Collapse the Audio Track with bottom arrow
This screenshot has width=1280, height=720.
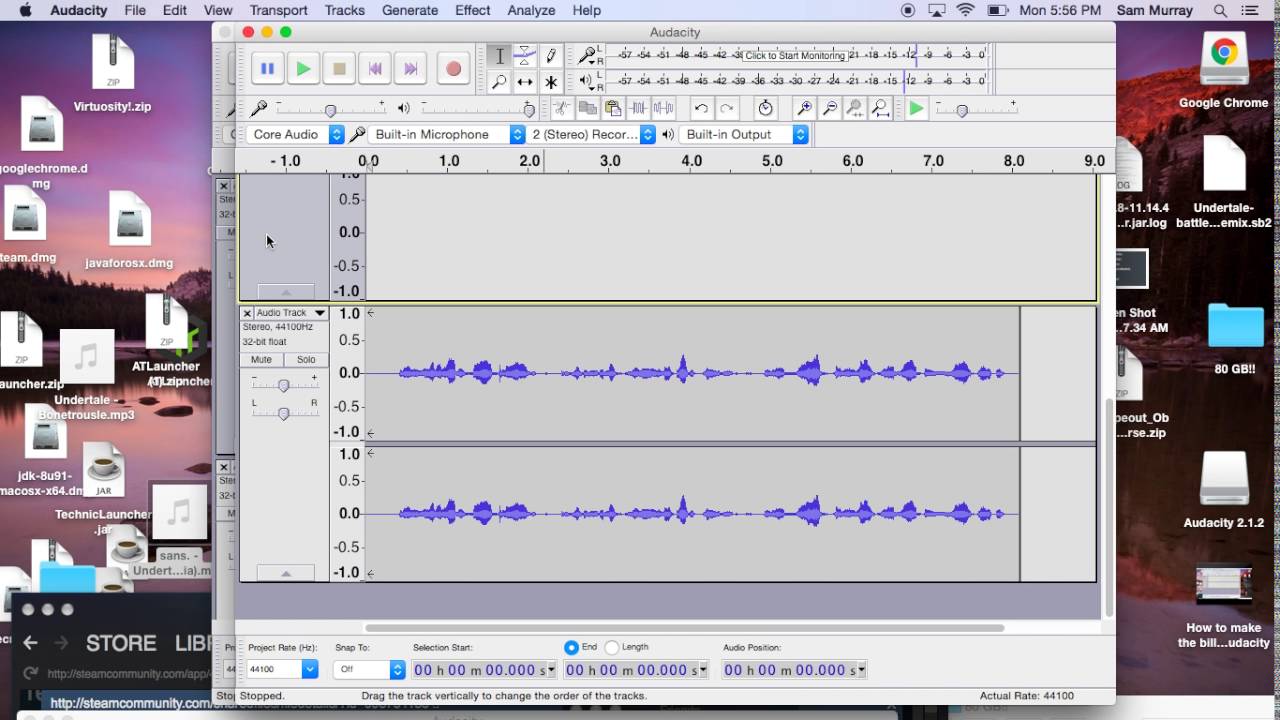[285, 573]
